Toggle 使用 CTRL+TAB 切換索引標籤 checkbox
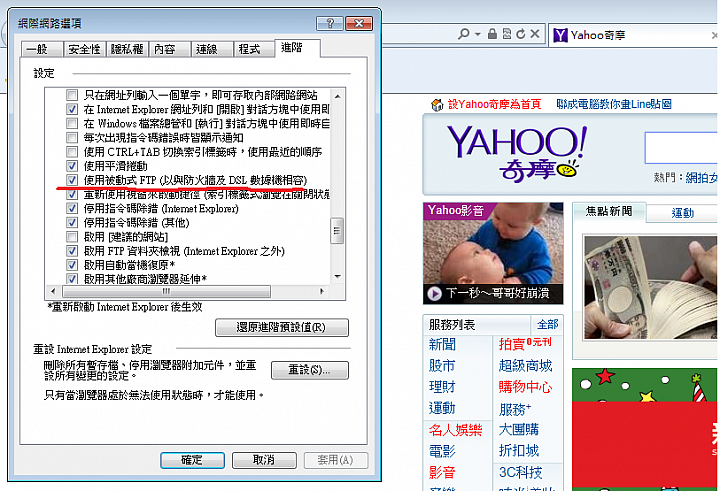Image resolution: width=720 pixels, height=491 pixels. 72,152
